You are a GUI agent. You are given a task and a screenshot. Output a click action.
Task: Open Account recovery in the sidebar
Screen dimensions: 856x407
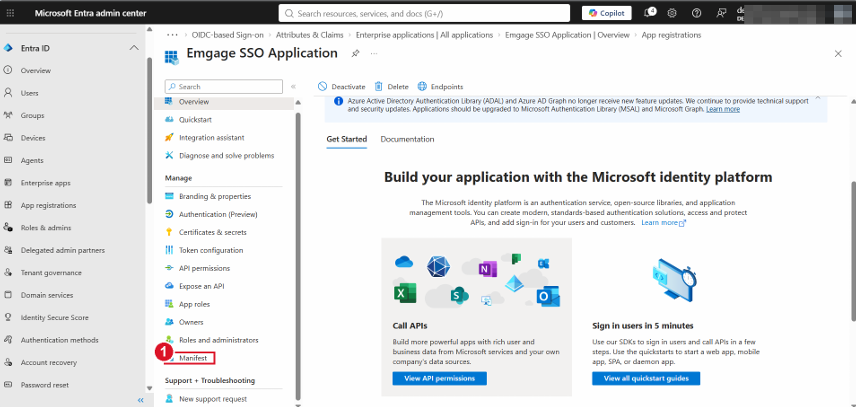[49, 362]
